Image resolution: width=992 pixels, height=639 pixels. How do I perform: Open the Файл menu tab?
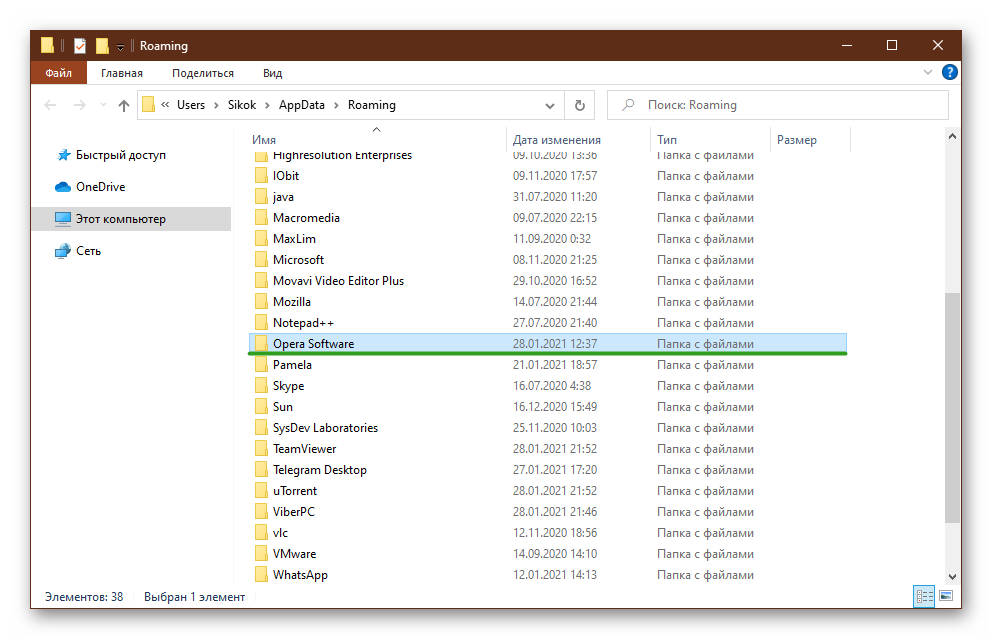(x=58, y=73)
